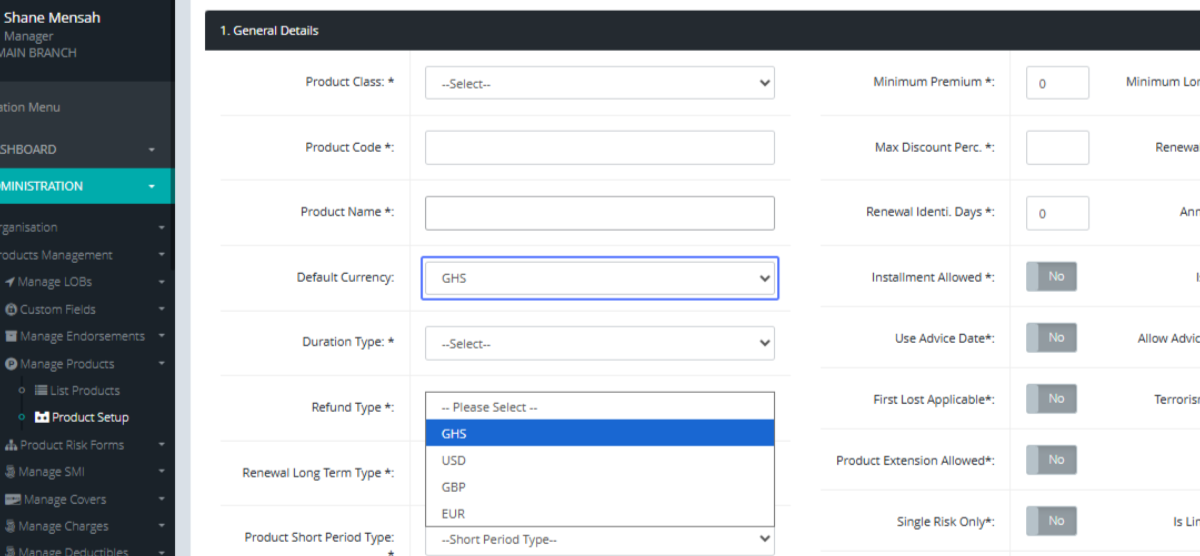Open the Product Setup menu item

[90, 417]
